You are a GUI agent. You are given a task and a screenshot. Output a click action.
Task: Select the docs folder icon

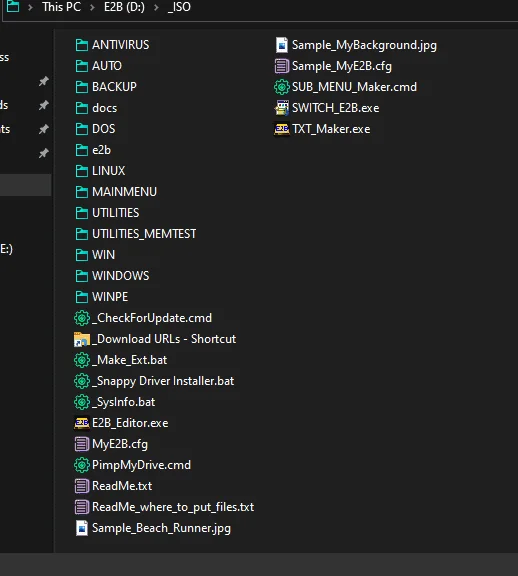tap(82, 108)
